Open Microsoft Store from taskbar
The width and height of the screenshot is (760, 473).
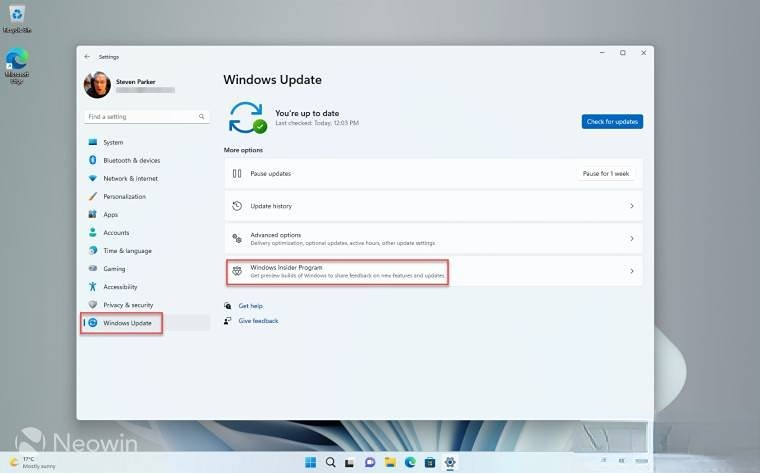(430, 462)
